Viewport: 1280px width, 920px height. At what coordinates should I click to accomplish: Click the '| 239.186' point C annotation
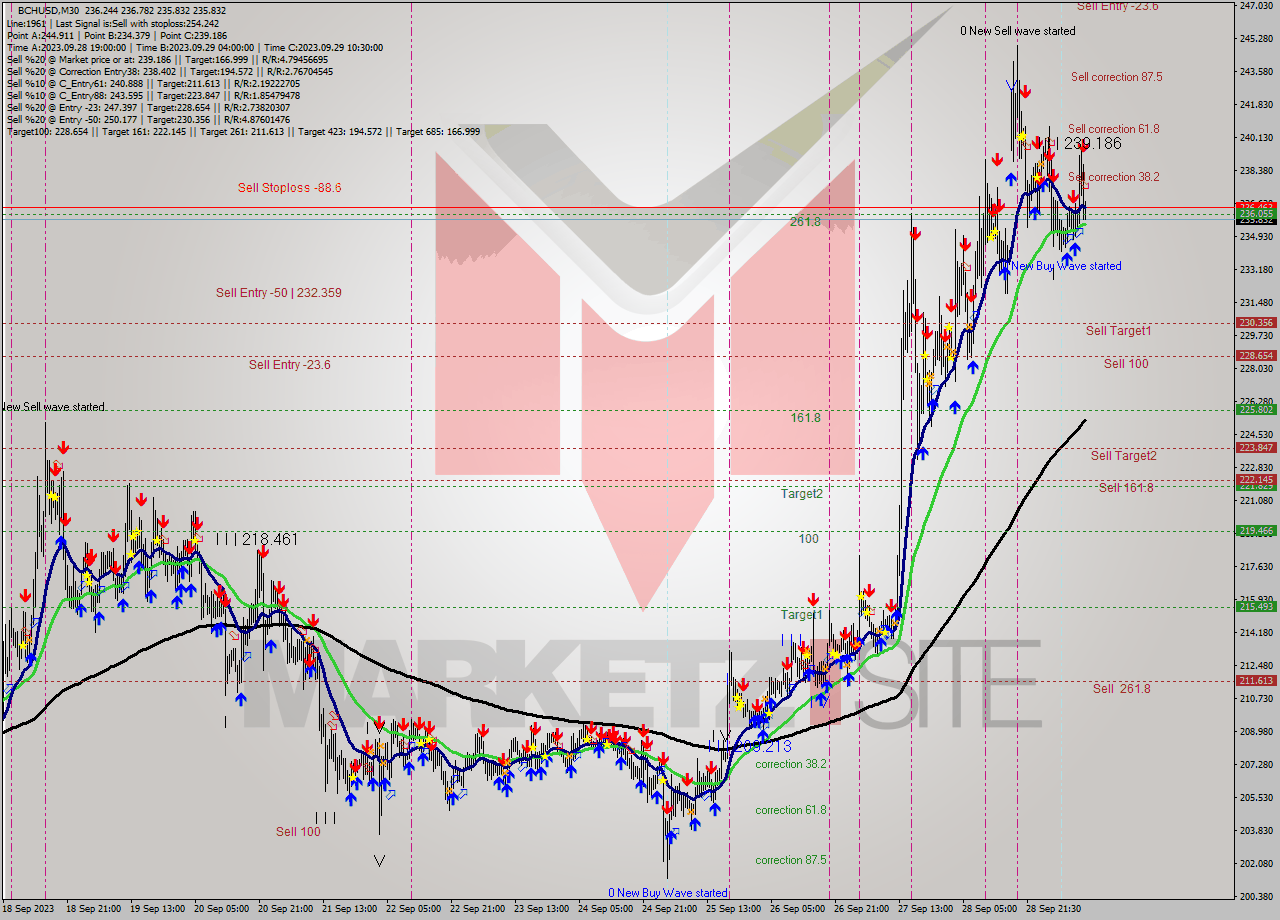tap(1089, 144)
